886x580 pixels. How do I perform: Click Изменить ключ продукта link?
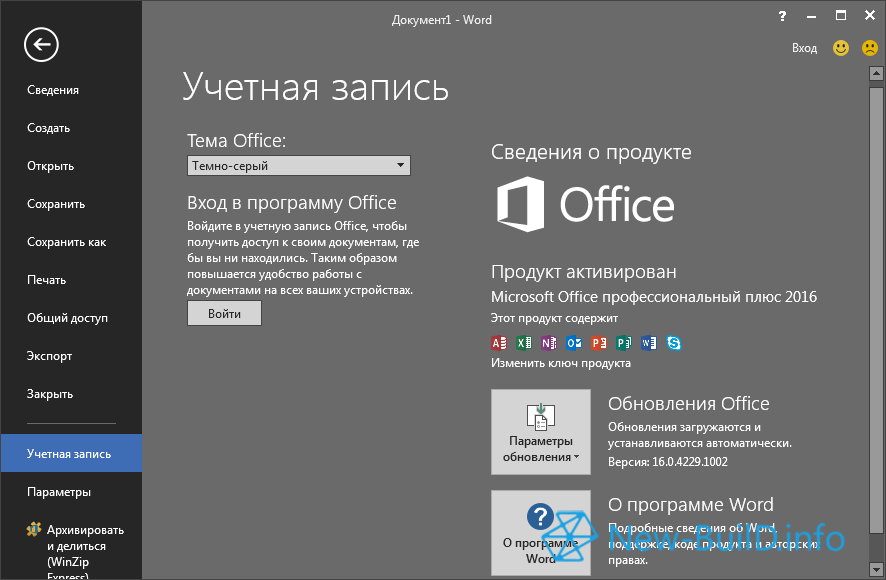point(561,363)
